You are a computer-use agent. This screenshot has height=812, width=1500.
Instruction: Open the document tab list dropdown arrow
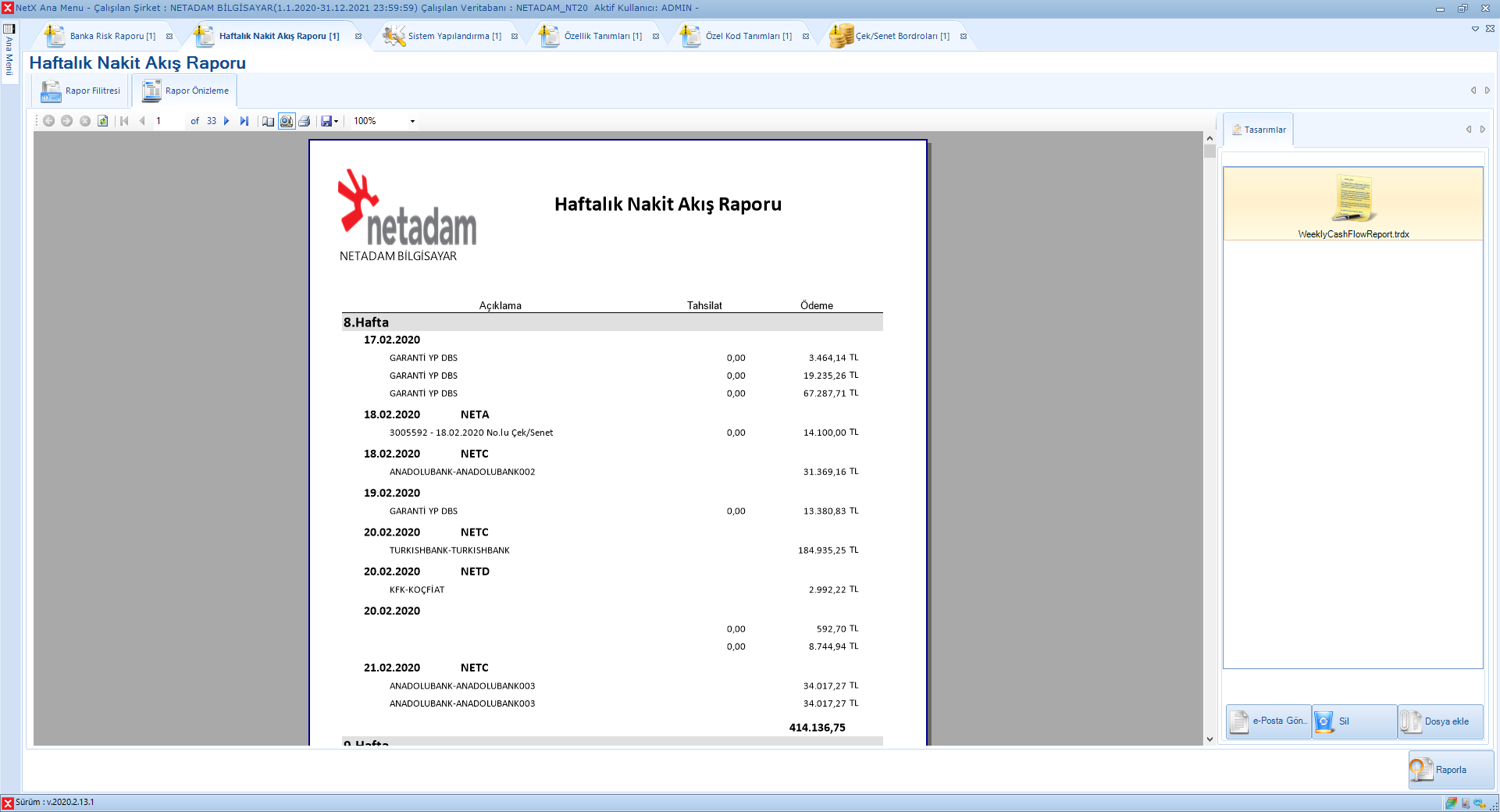(x=1475, y=29)
